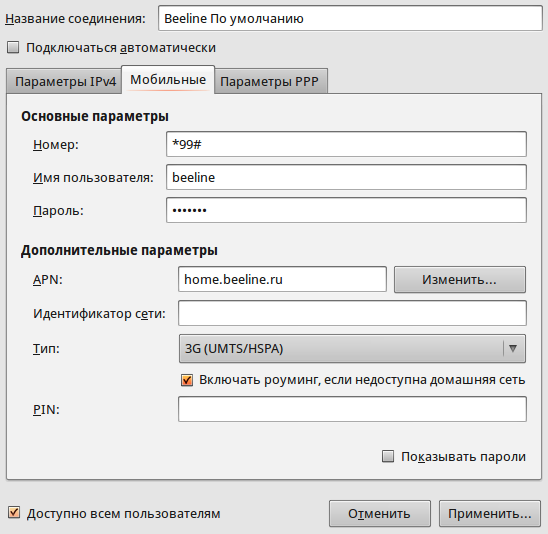Click the 'Отменить' button
The height and width of the screenshot is (534, 548).
pyautogui.click(x=380, y=513)
